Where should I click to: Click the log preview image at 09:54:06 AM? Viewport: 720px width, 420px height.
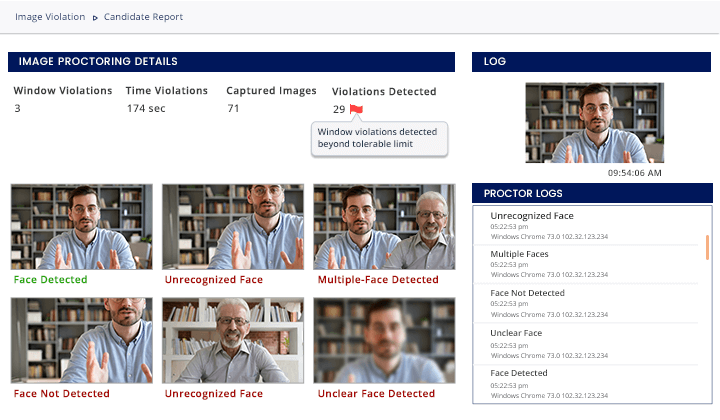tap(595, 123)
